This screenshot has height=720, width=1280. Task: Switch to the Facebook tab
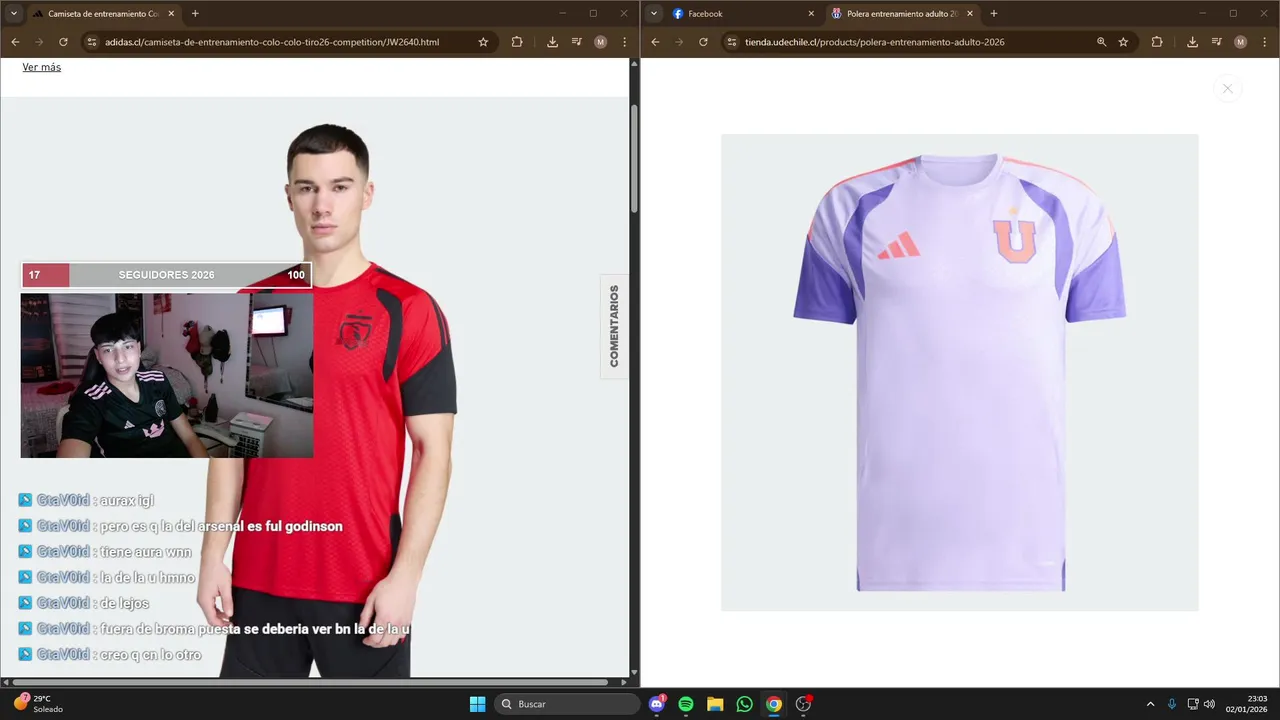(744, 14)
